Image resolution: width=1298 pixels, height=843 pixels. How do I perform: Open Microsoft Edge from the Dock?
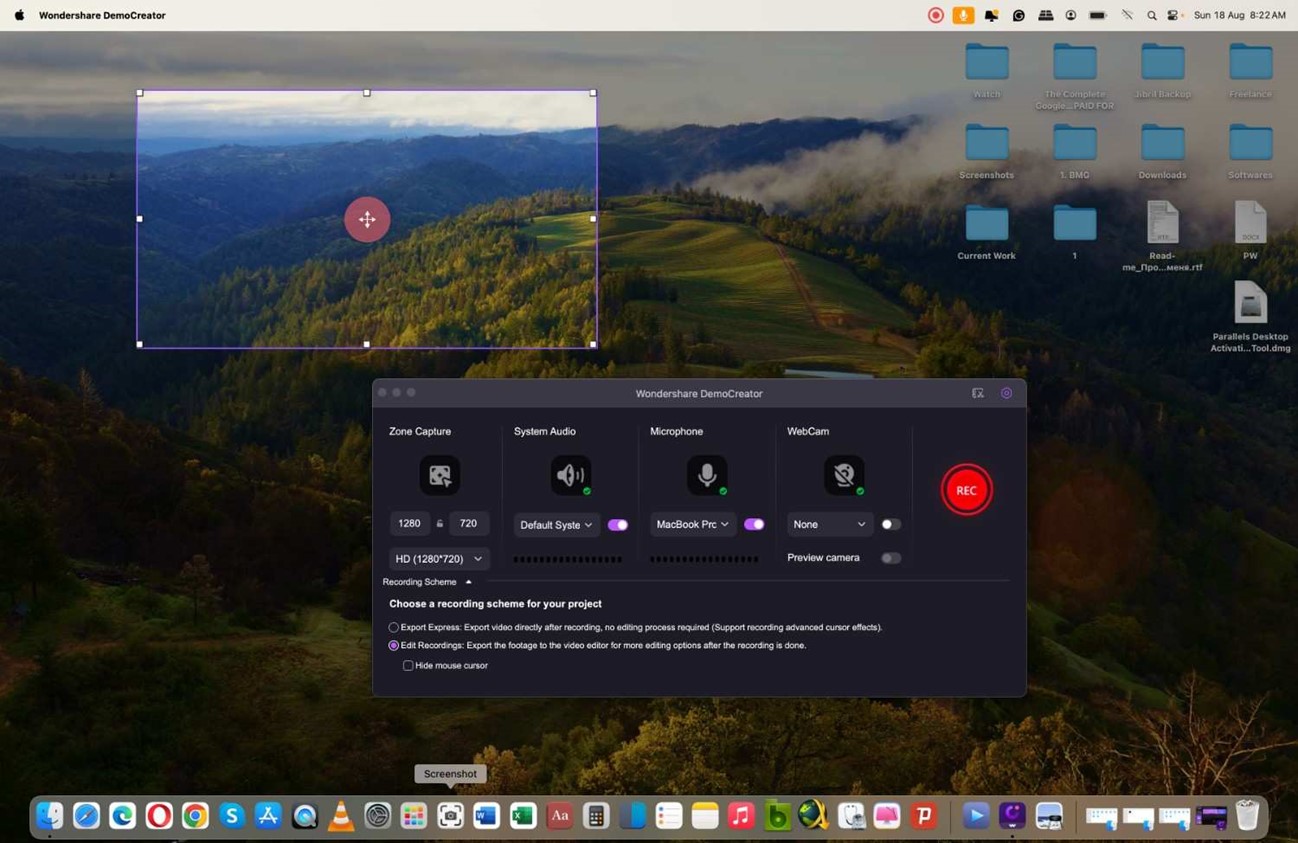coord(123,816)
